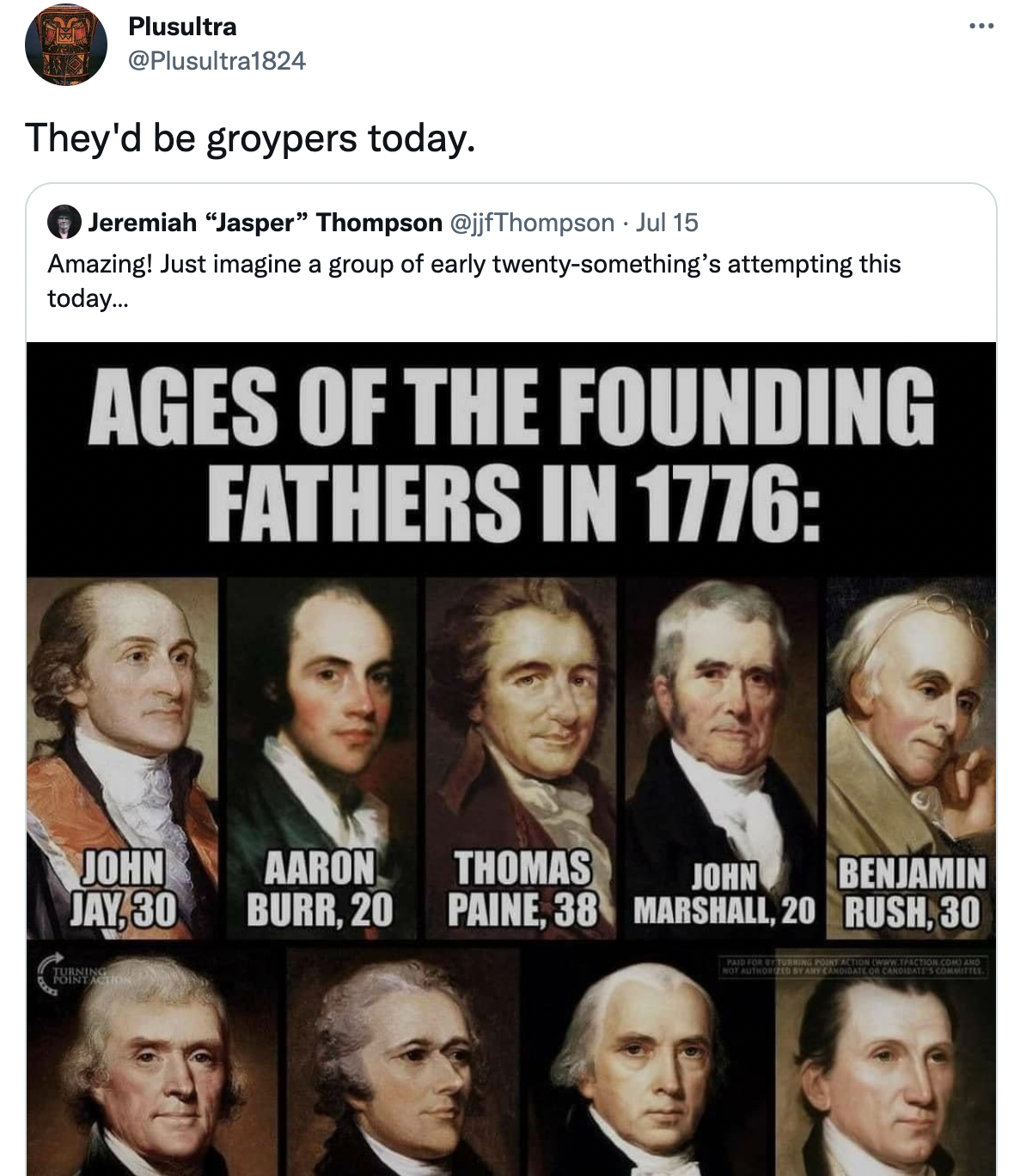Click the quoted tweet text about twenty-somethings

pos(474,280)
